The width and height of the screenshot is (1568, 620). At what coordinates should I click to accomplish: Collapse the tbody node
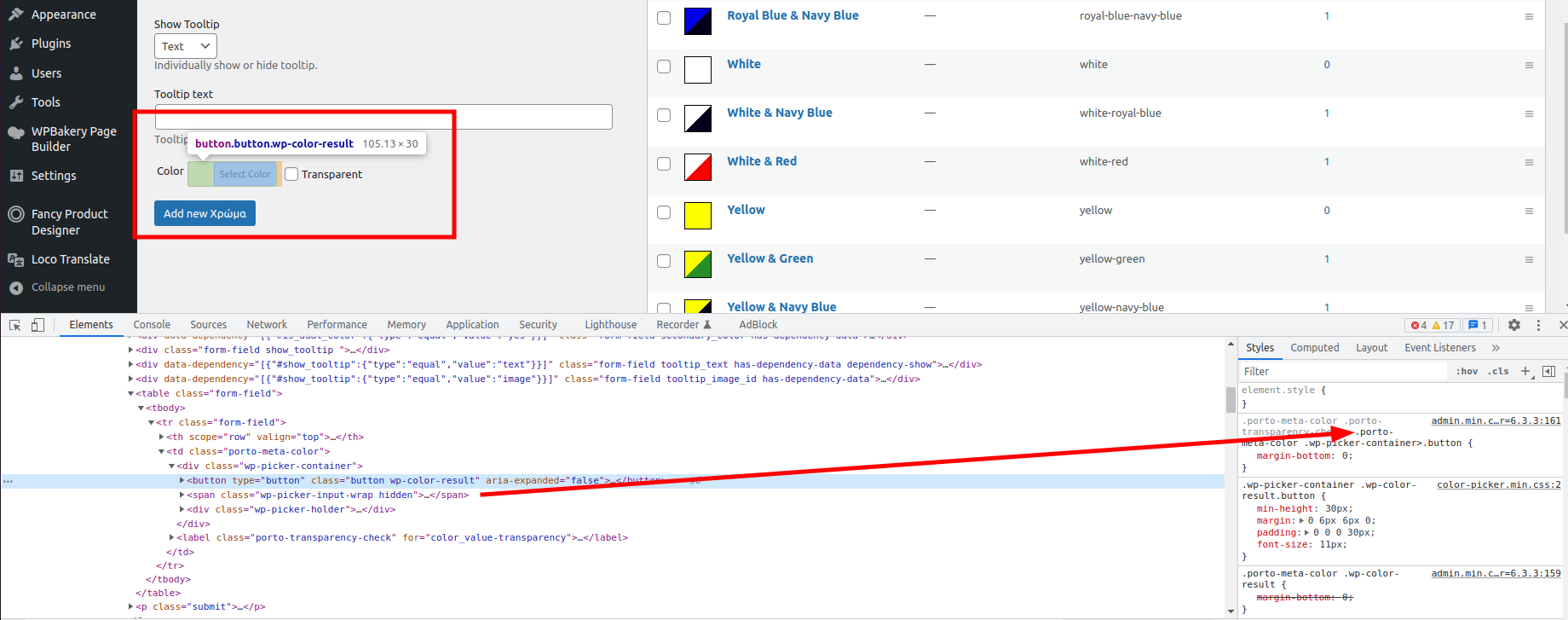[141, 408]
